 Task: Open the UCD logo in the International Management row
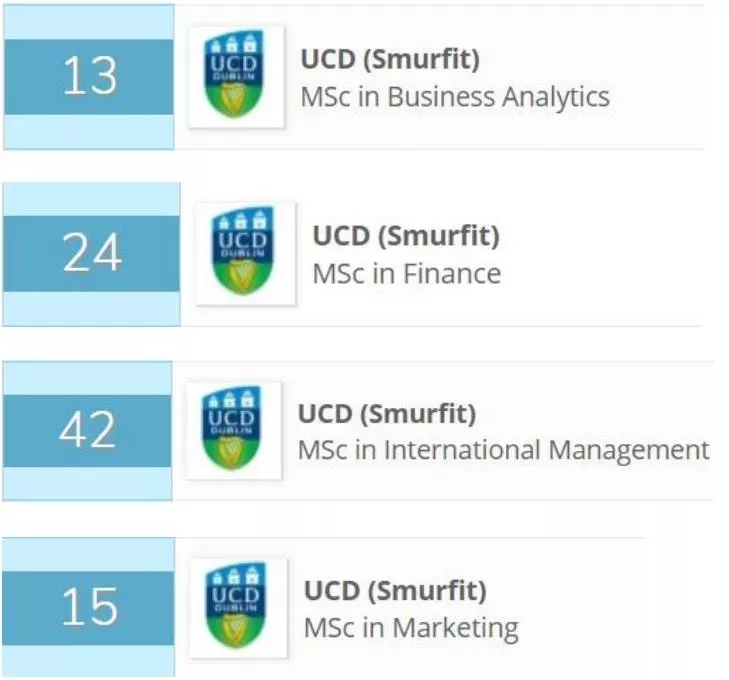click(234, 430)
